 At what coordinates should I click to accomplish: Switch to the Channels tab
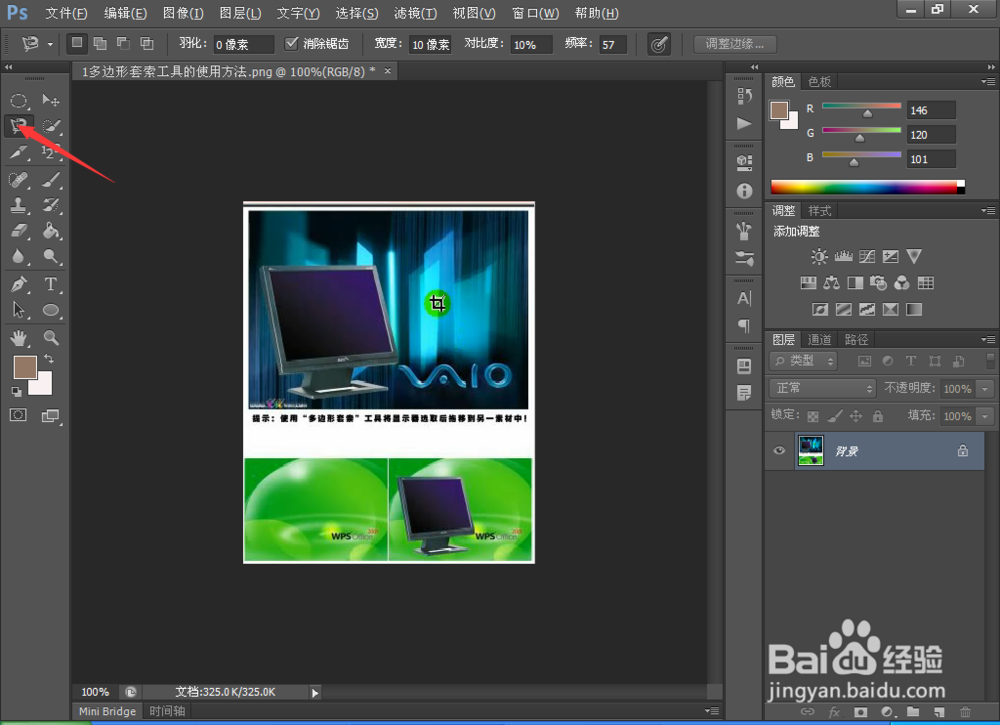click(819, 339)
